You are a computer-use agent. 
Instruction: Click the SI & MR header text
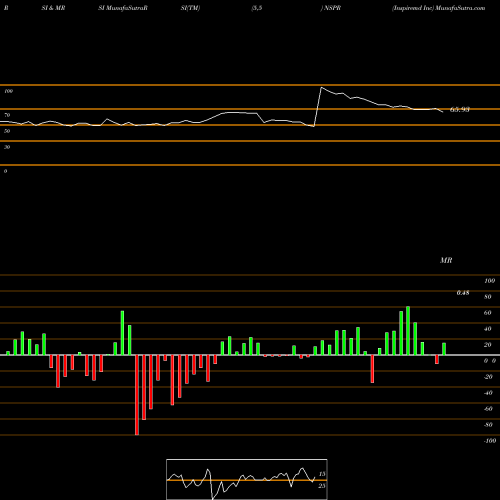pyautogui.click(x=53, y=8)
